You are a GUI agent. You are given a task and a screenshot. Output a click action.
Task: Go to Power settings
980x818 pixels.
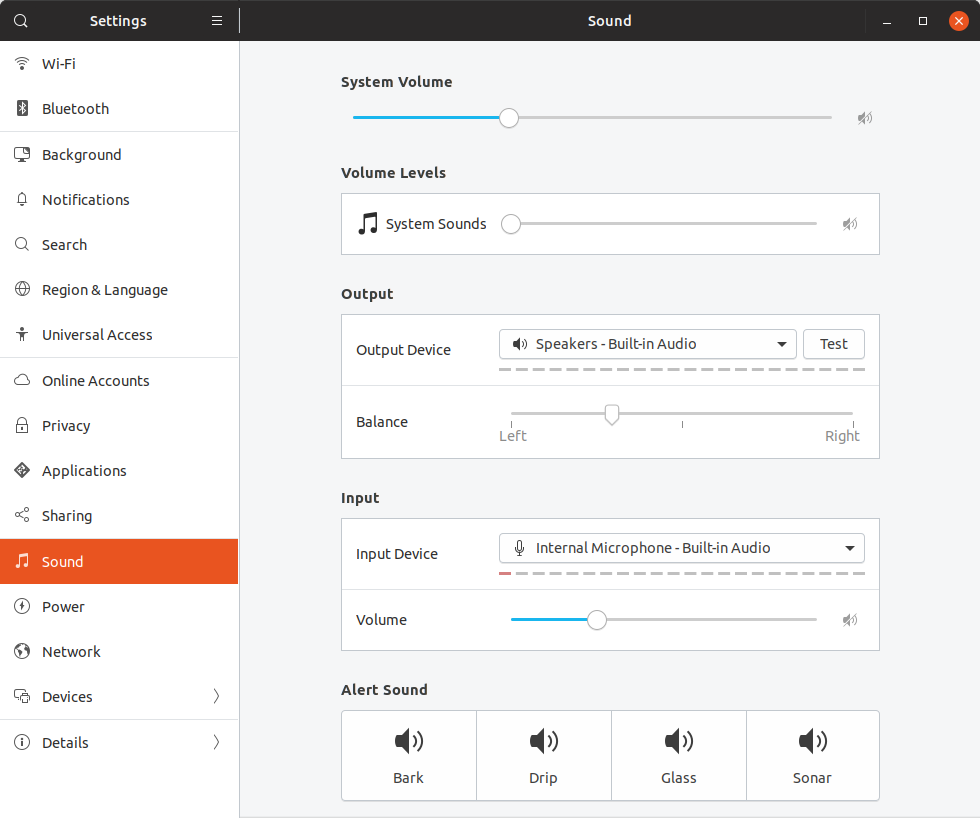click(119, 607)
